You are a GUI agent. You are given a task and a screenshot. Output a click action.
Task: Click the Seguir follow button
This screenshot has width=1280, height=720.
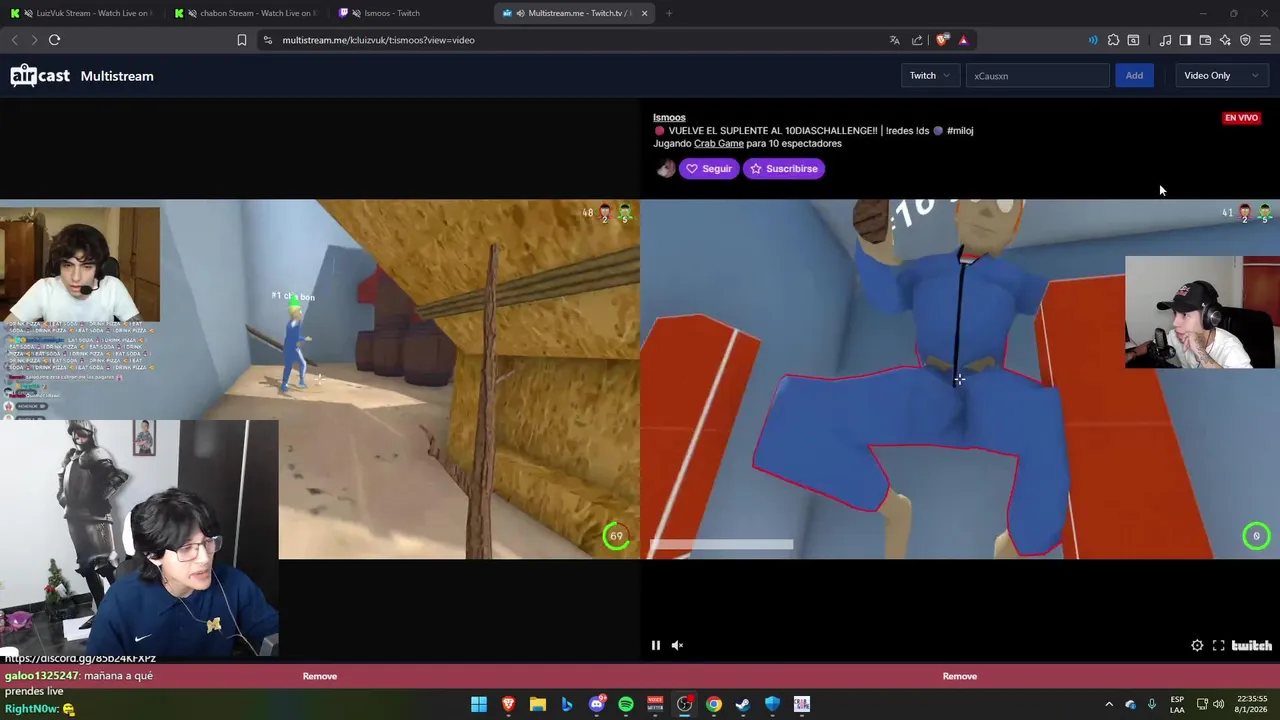point(709,169)
